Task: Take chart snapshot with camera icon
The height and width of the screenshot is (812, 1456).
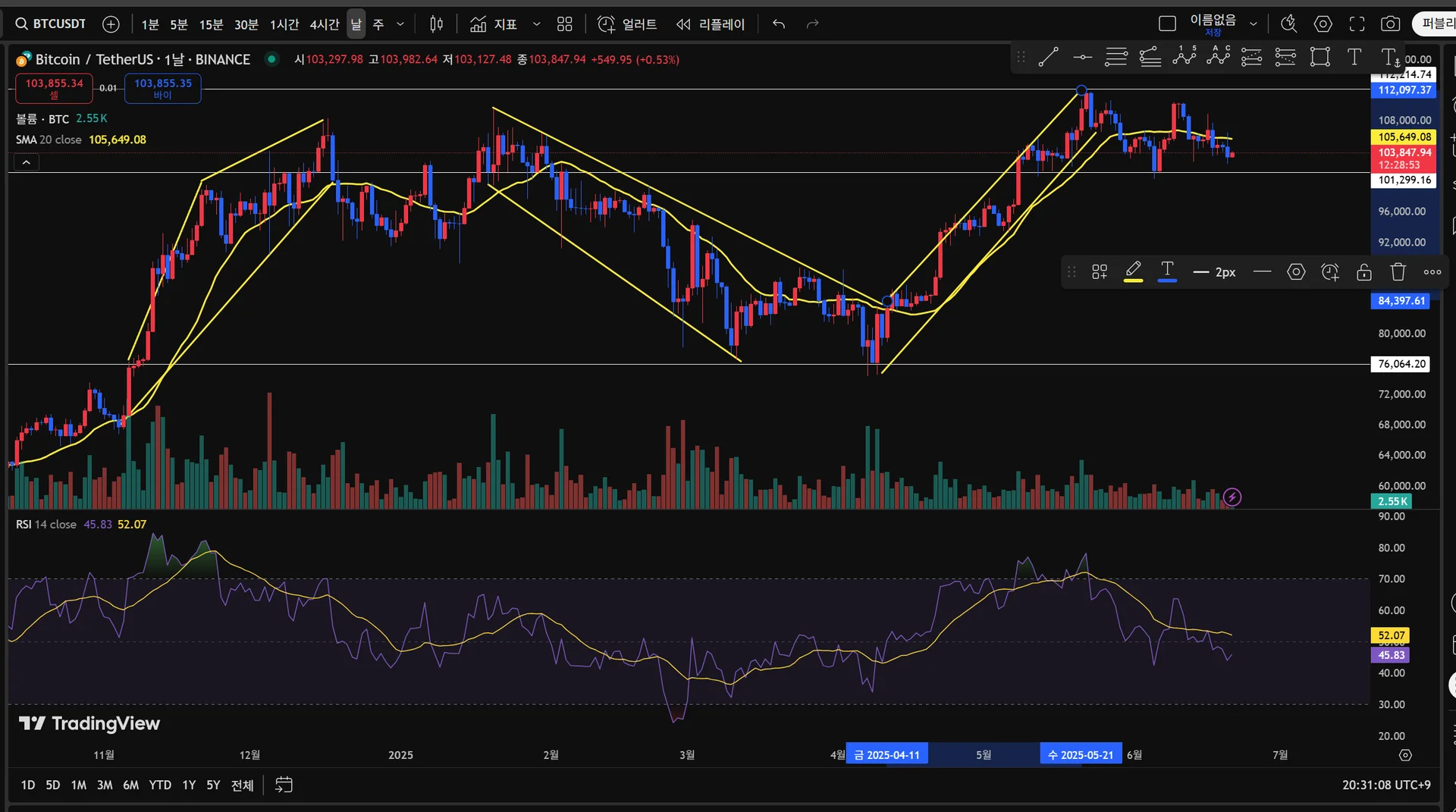Action: click(1390, 24)
